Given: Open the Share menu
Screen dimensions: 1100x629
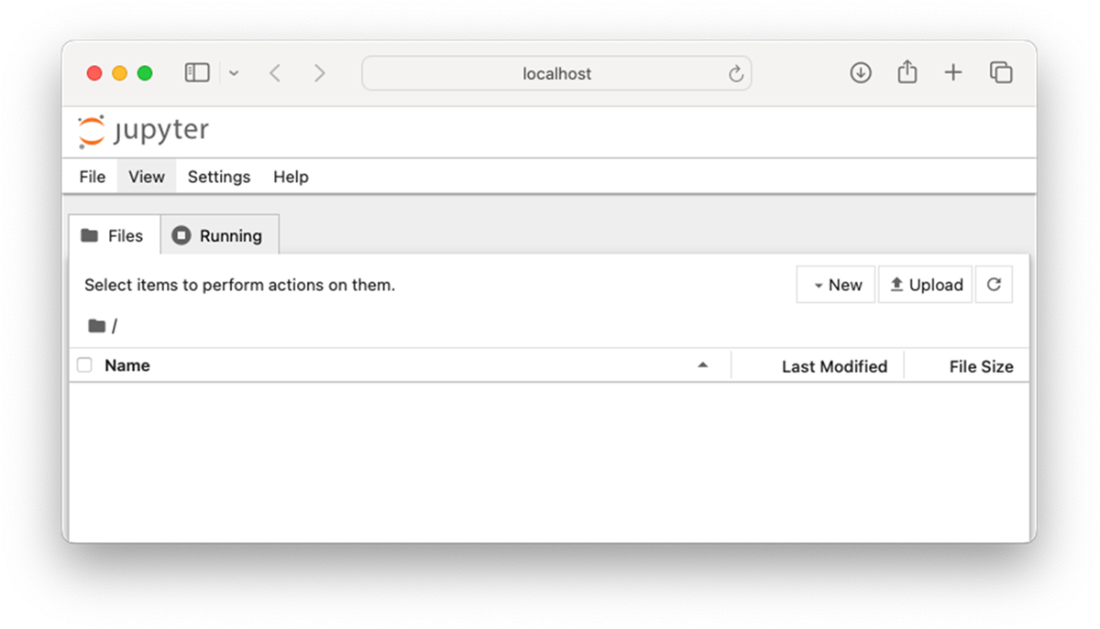Looking at the screenshot, I should [x=907, y=73].
